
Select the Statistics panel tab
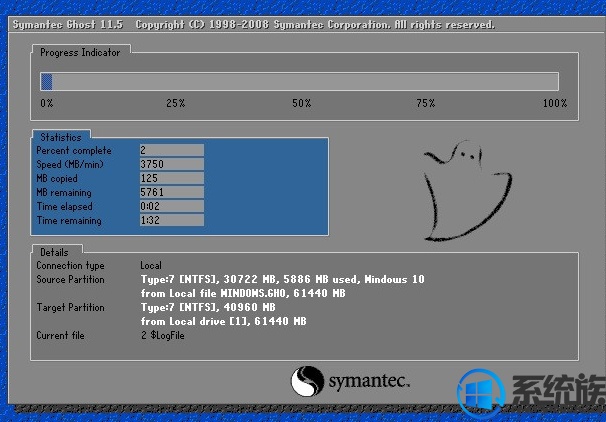click(x=61, y=137)
